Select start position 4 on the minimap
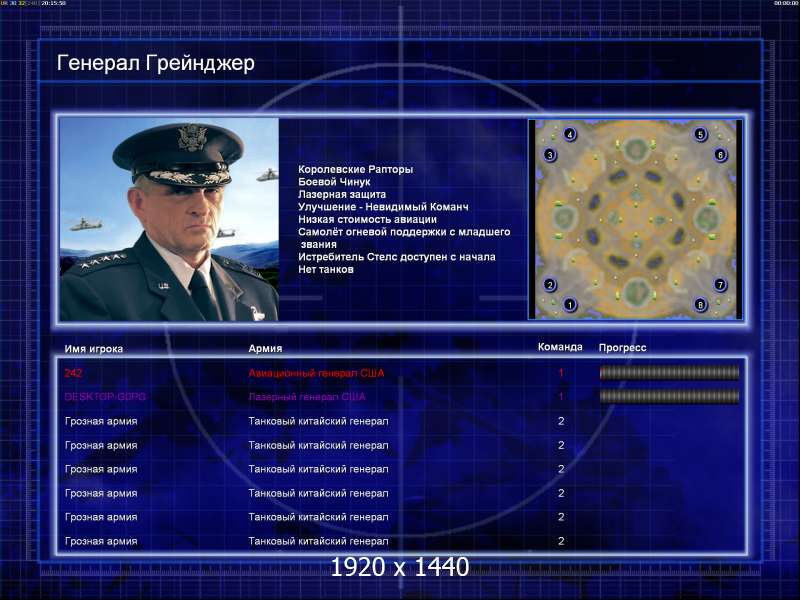Viewport: 800px width, 600px height. [570, 135]
